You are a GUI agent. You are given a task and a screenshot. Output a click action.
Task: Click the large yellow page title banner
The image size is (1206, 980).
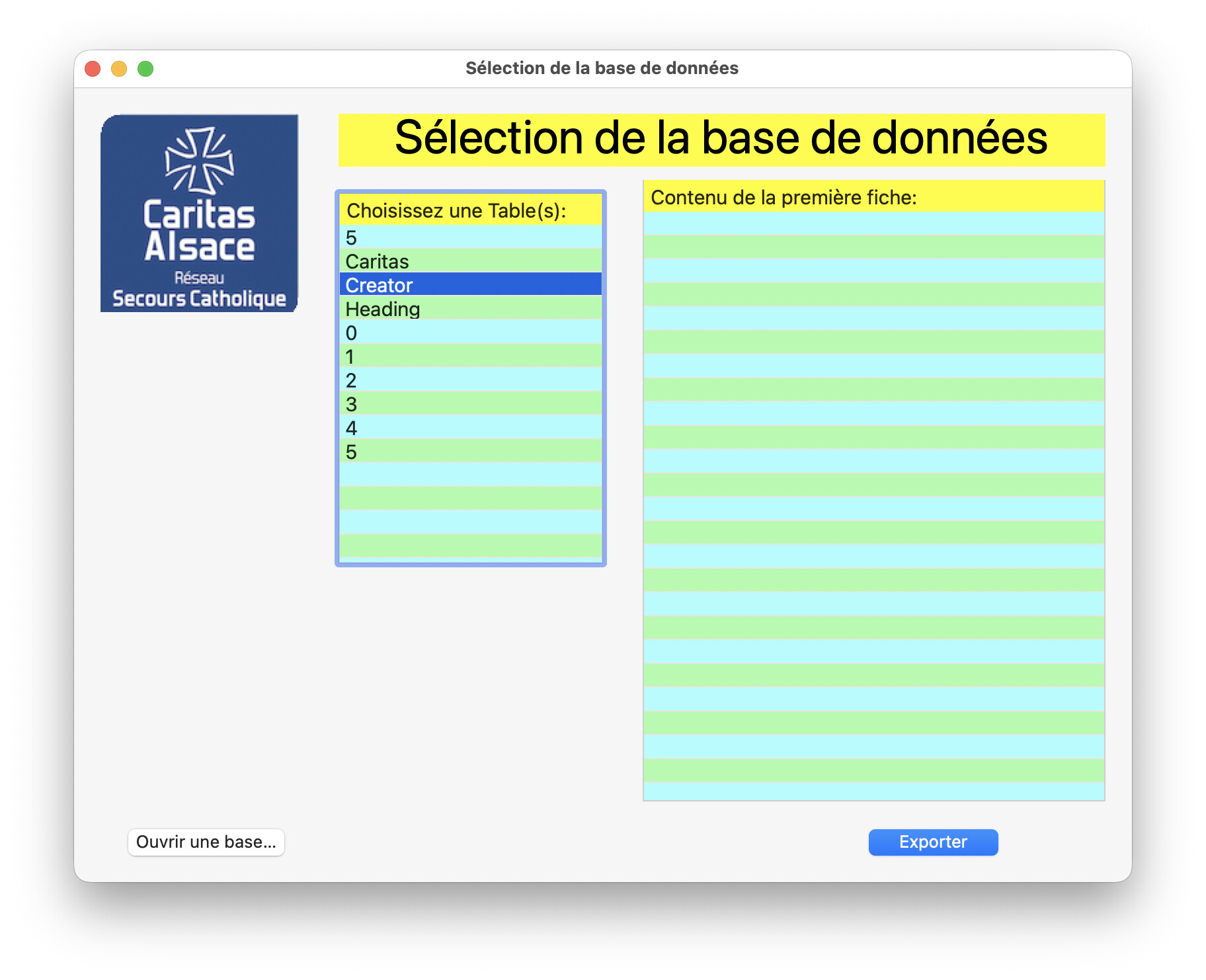pos(721,139)
